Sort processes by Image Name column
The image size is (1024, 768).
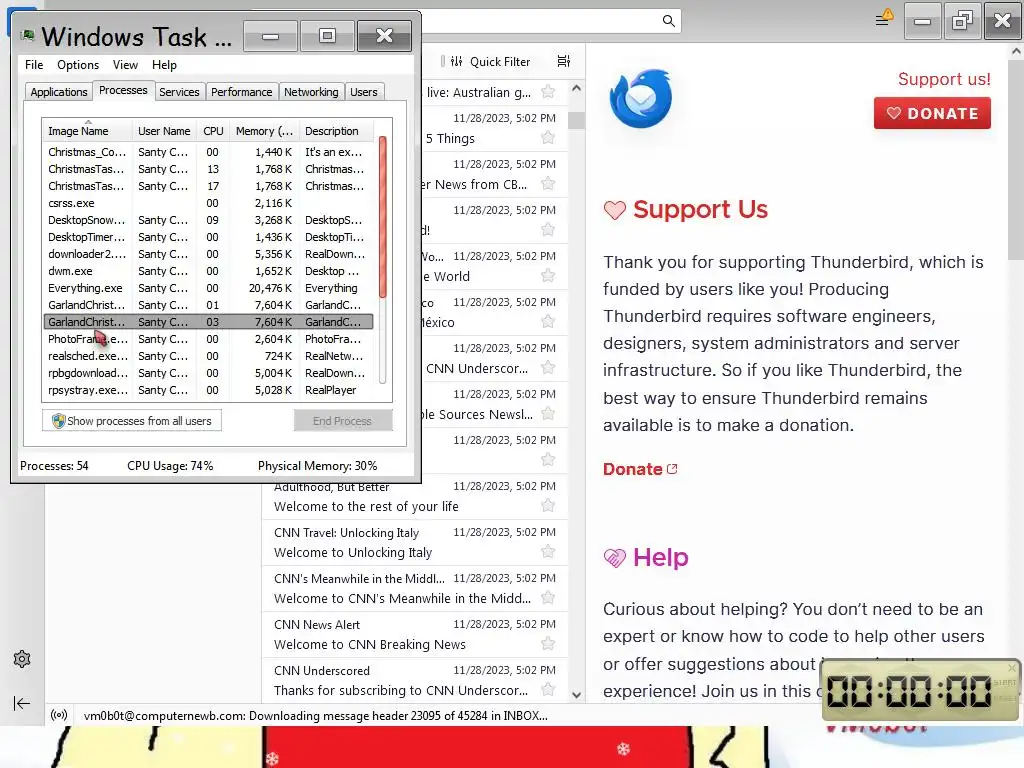87,131
